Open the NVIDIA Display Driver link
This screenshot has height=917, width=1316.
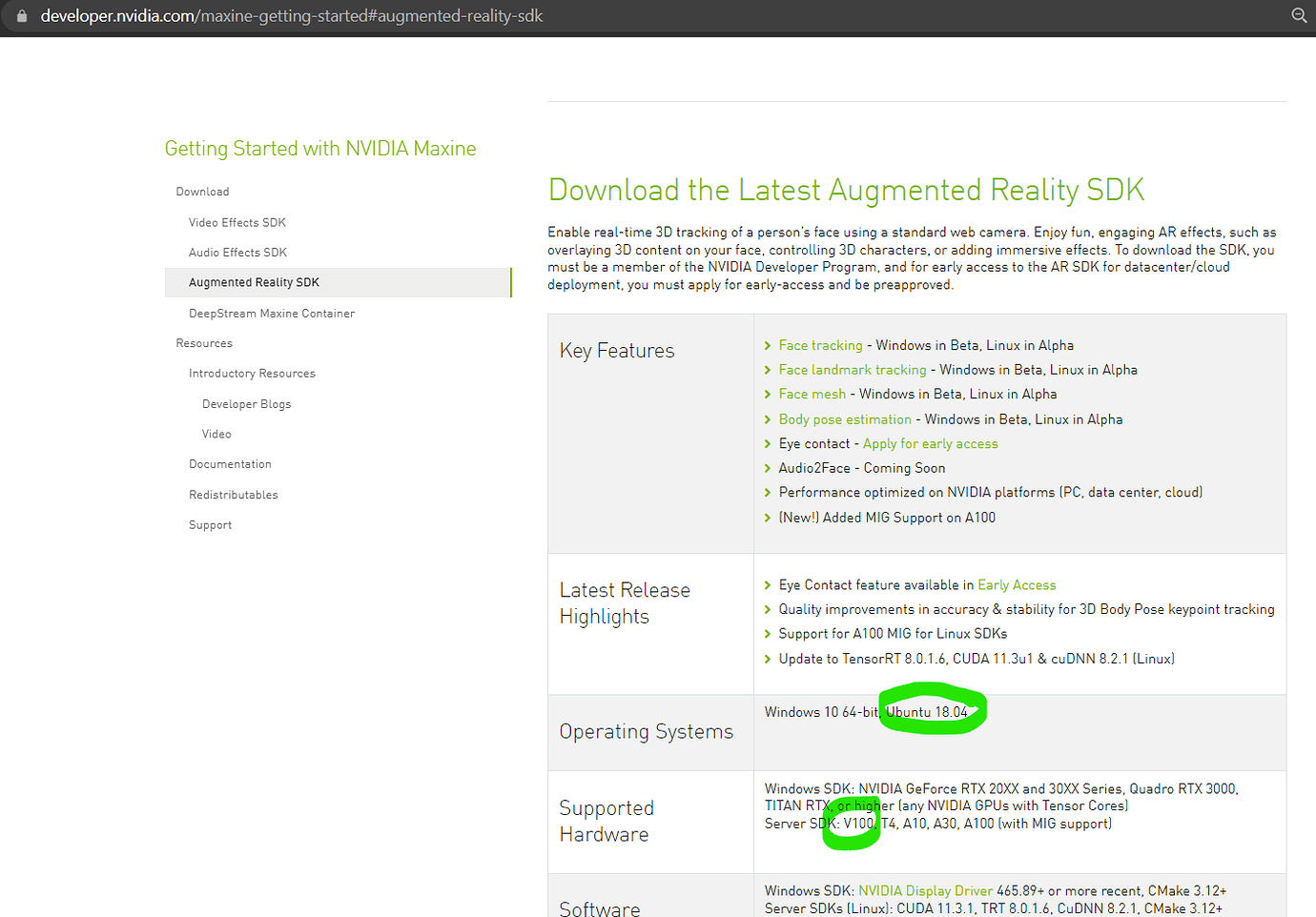click(925, 890)
